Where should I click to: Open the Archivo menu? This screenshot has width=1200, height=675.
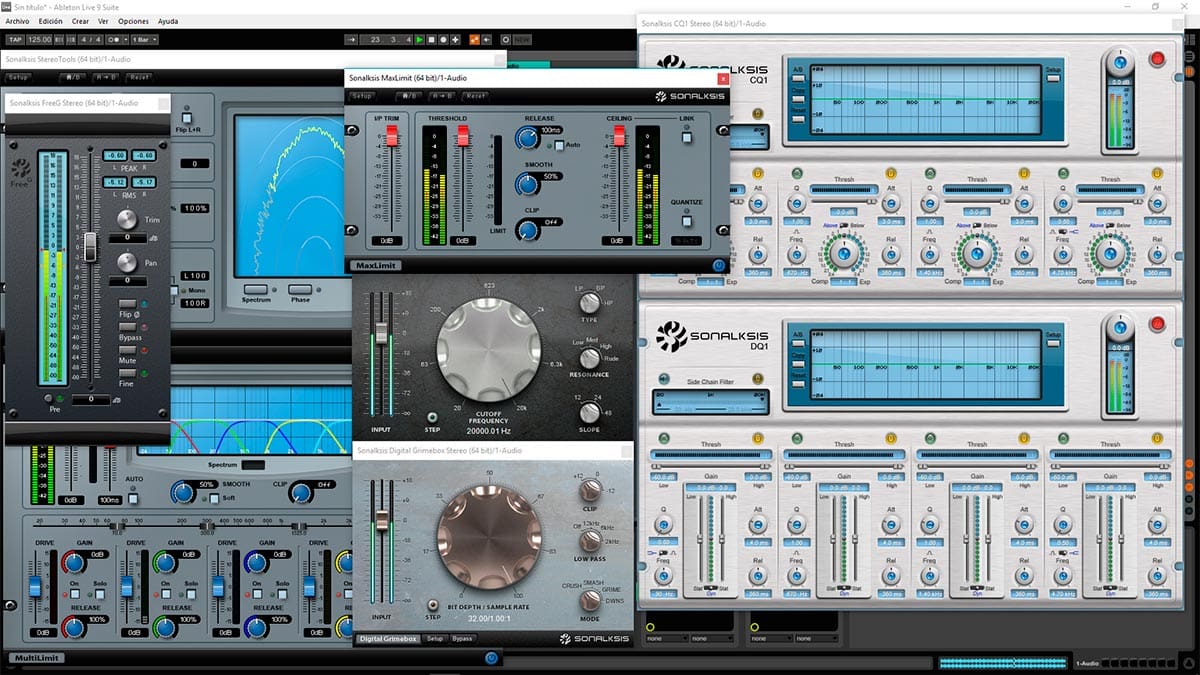point(17,21)
